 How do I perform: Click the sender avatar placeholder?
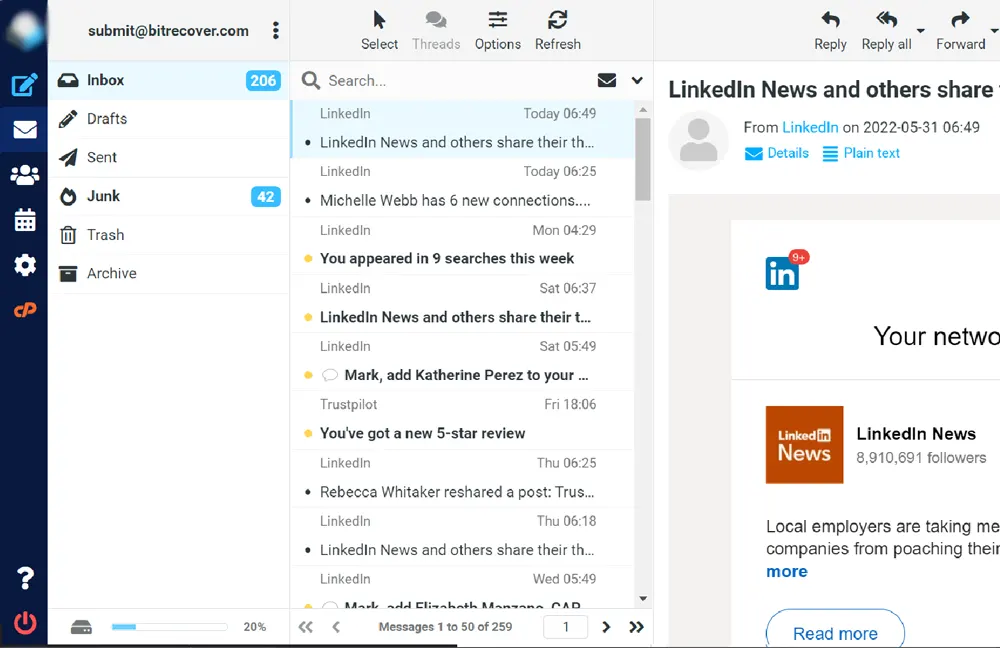[x=698, y=140]
